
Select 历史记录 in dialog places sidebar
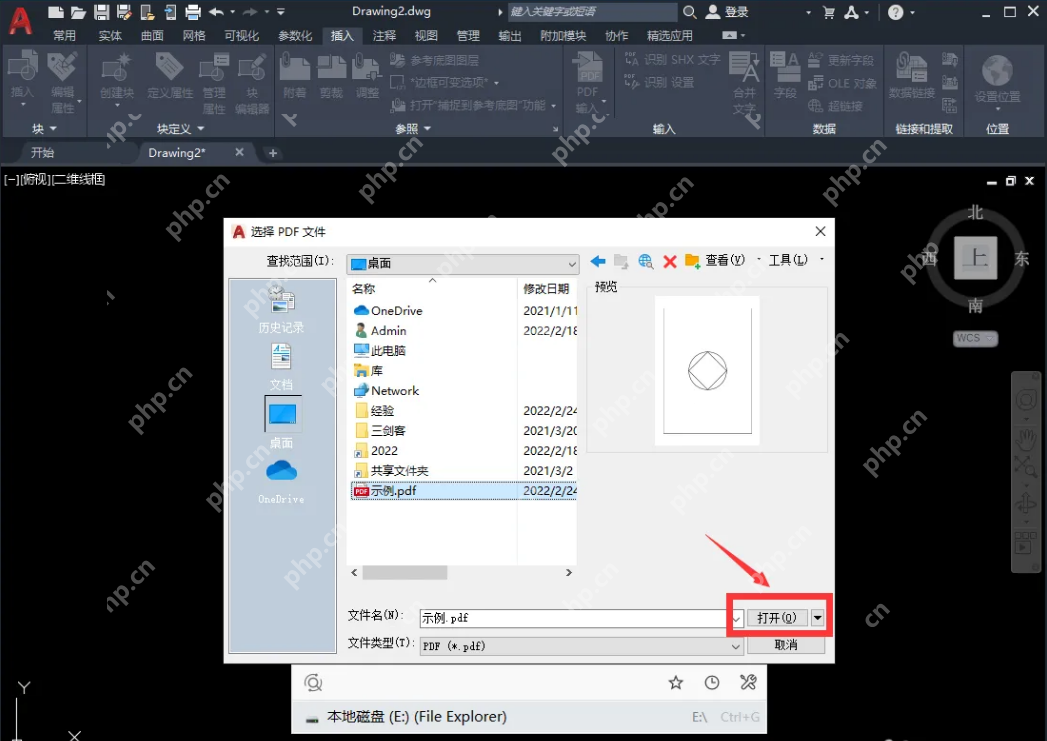281,310
